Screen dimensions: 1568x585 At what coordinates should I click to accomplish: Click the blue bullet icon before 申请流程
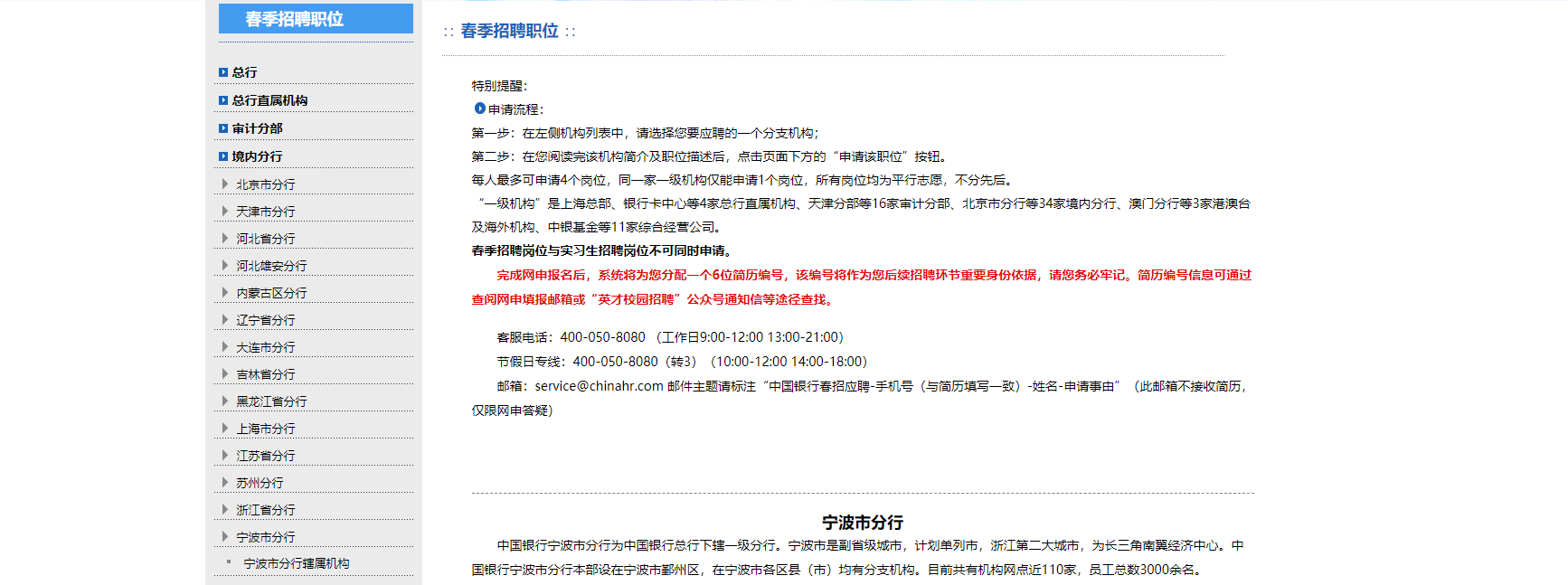pos(480,109)
